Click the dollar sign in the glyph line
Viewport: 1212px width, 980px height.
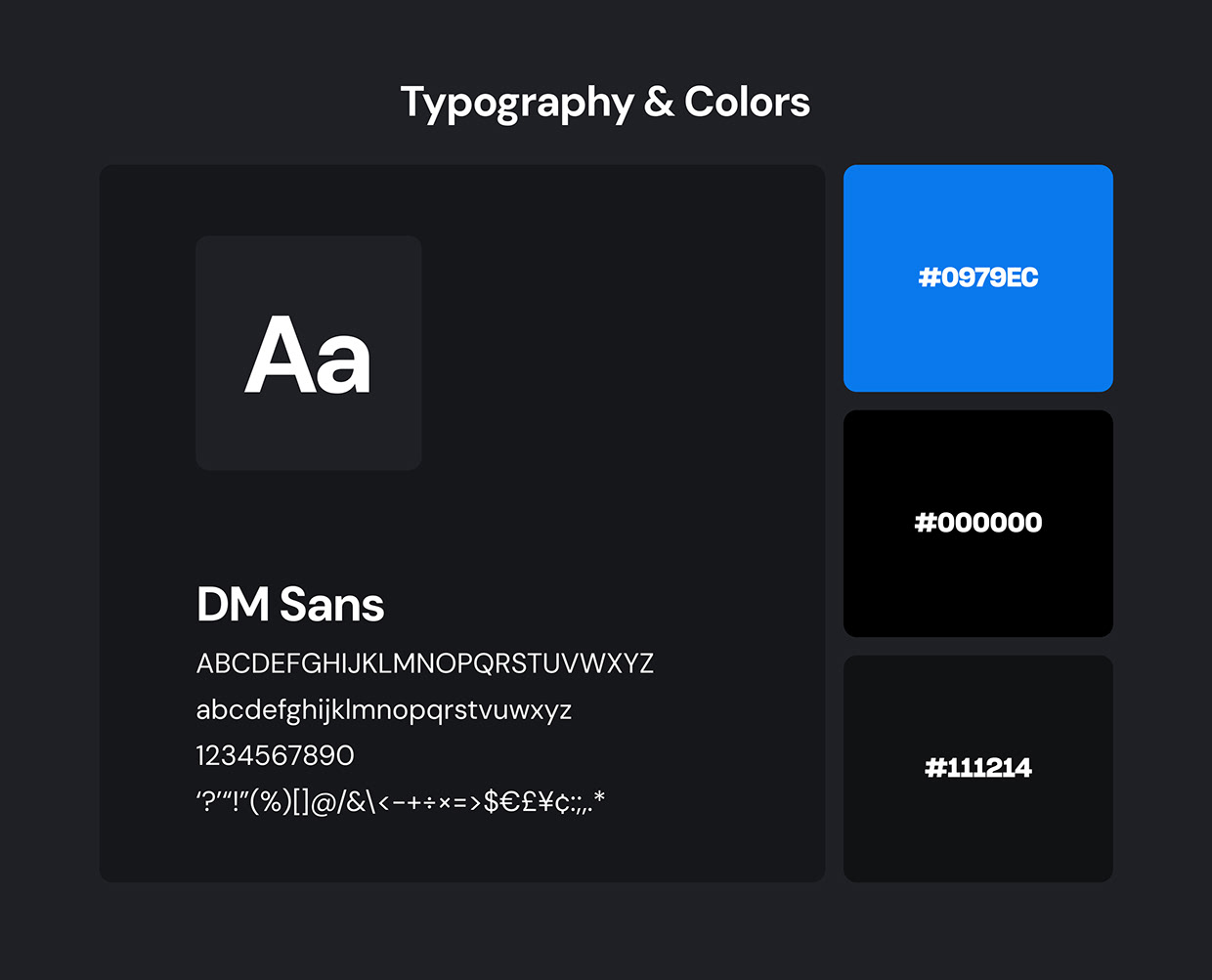coord(492,802)
